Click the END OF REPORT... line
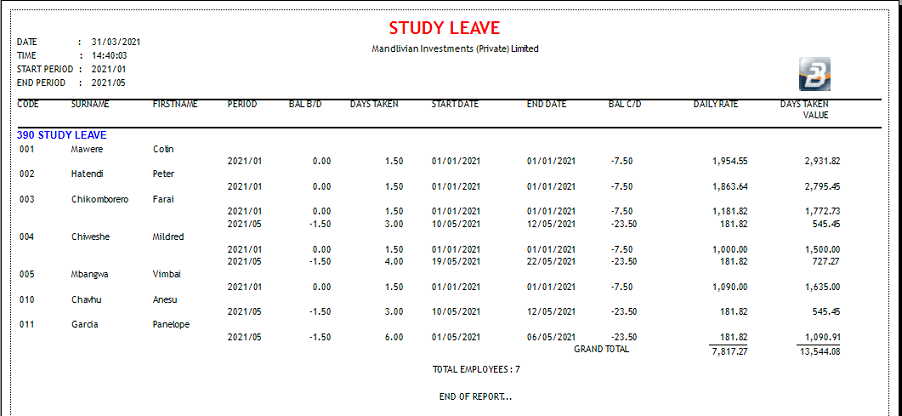 pos(476,397)
